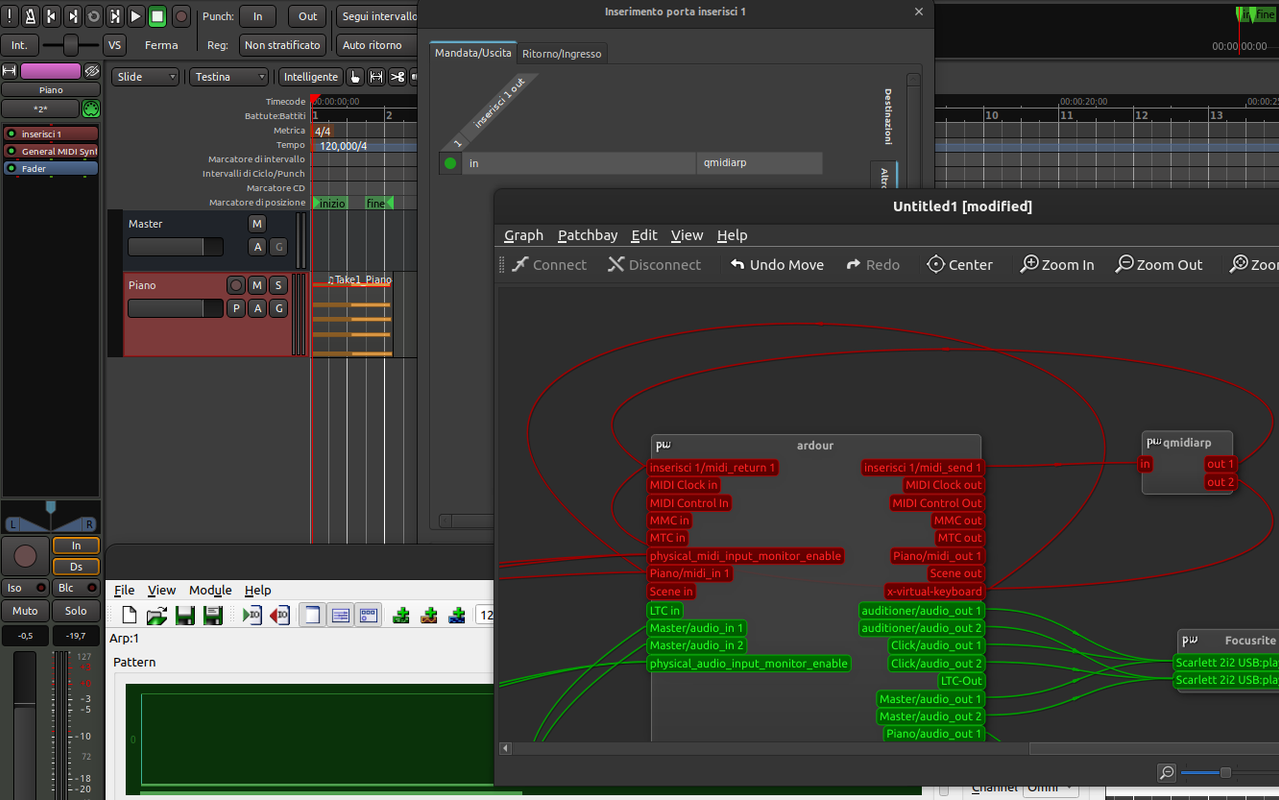Add a new Arp module icon
The image size is (1279, 800).
click(x=401, y=615)
